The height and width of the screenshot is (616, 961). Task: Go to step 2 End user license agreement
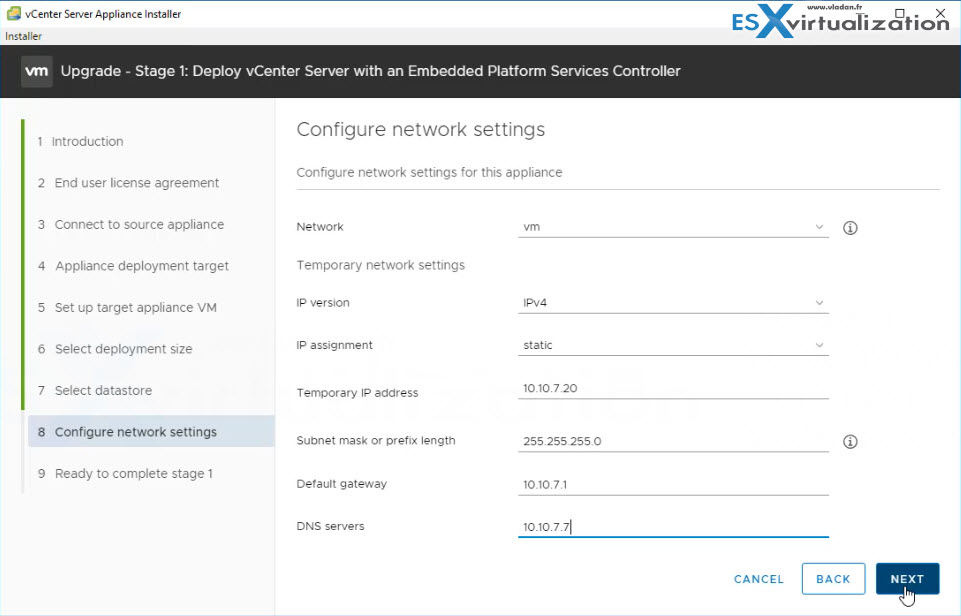tap(128, 183)
